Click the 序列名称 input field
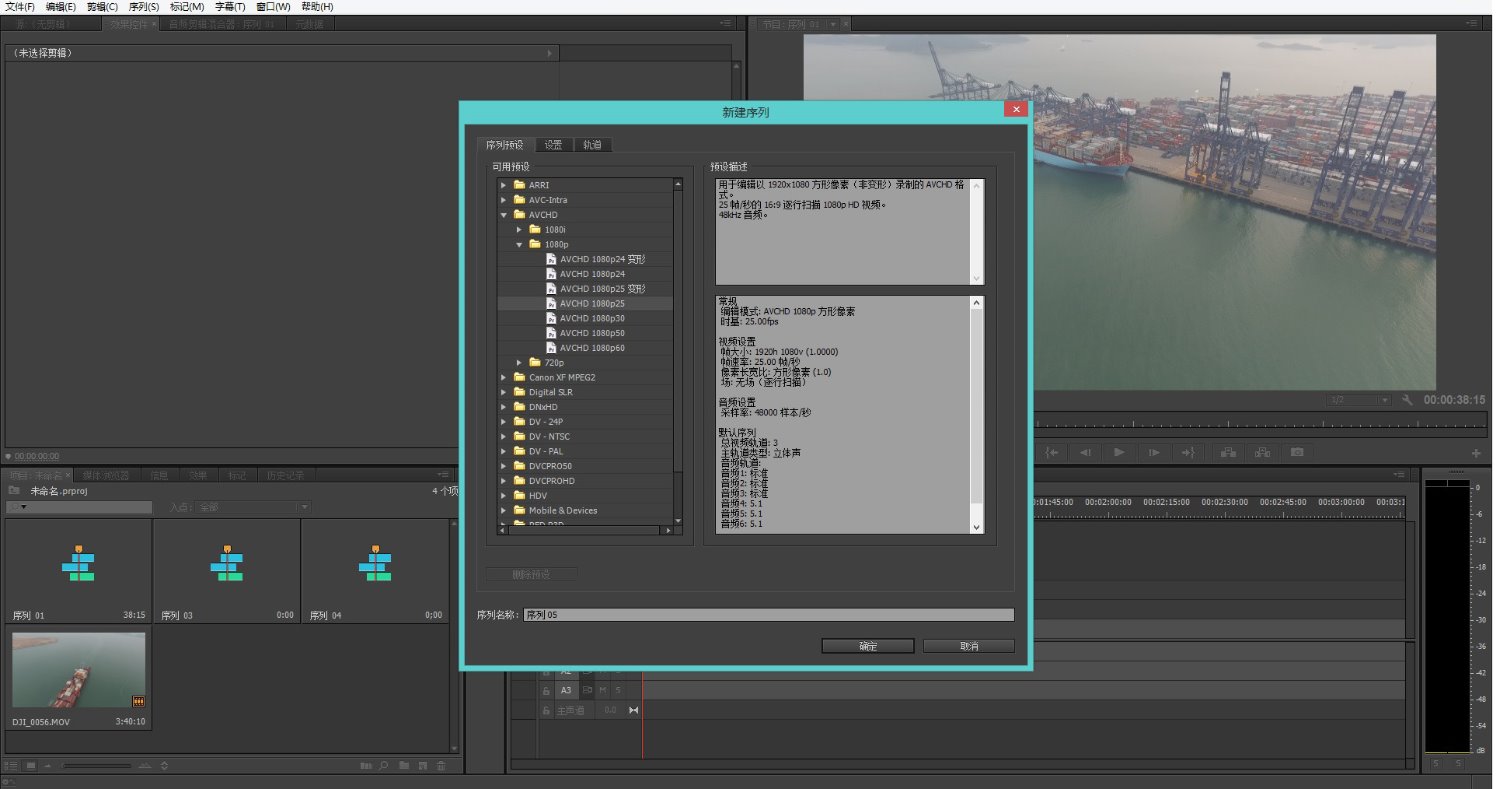The width and height of the screenshot is (1500, 789). click(x=769, y=615)
